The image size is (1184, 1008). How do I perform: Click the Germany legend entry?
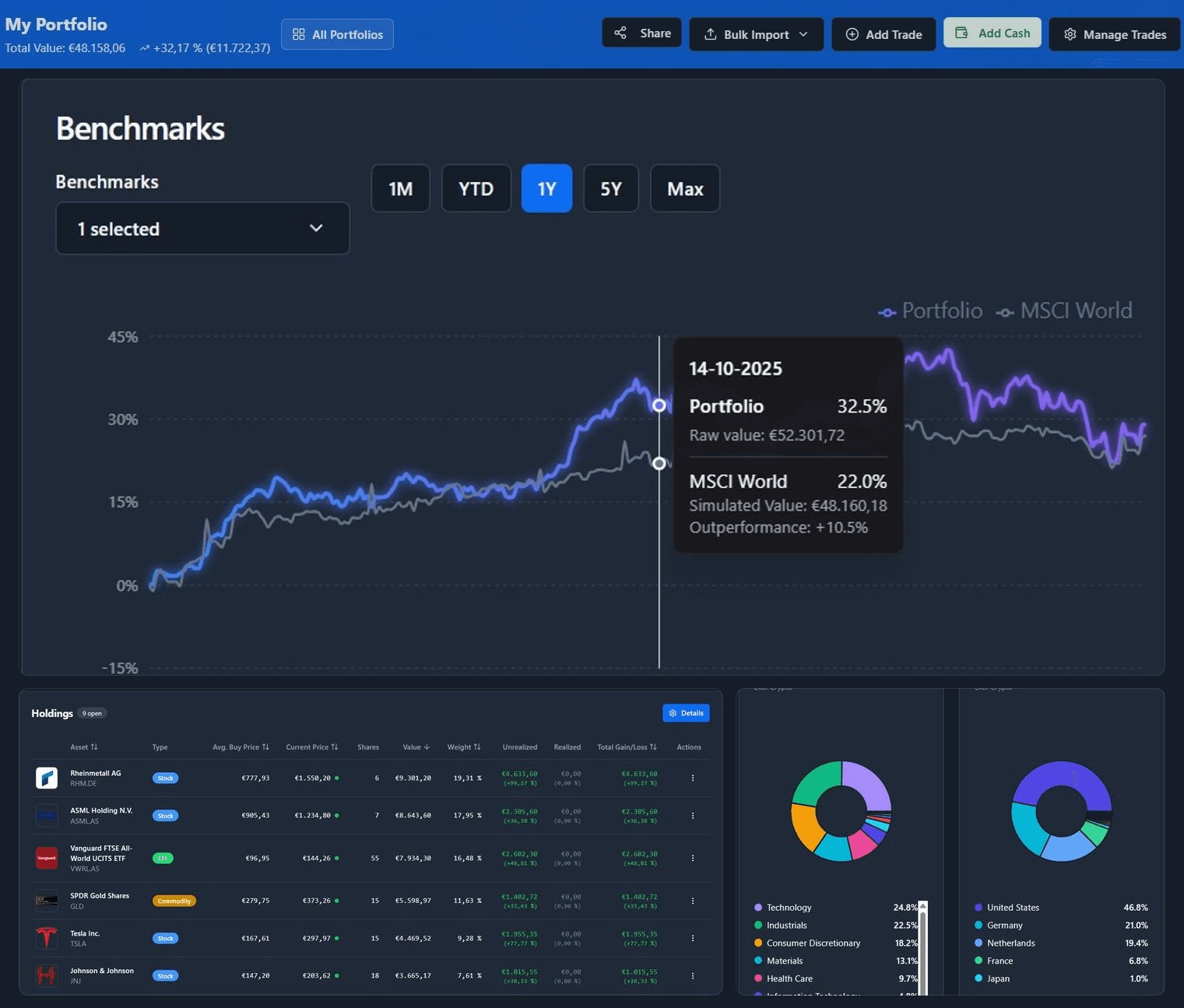(1061, 925)
